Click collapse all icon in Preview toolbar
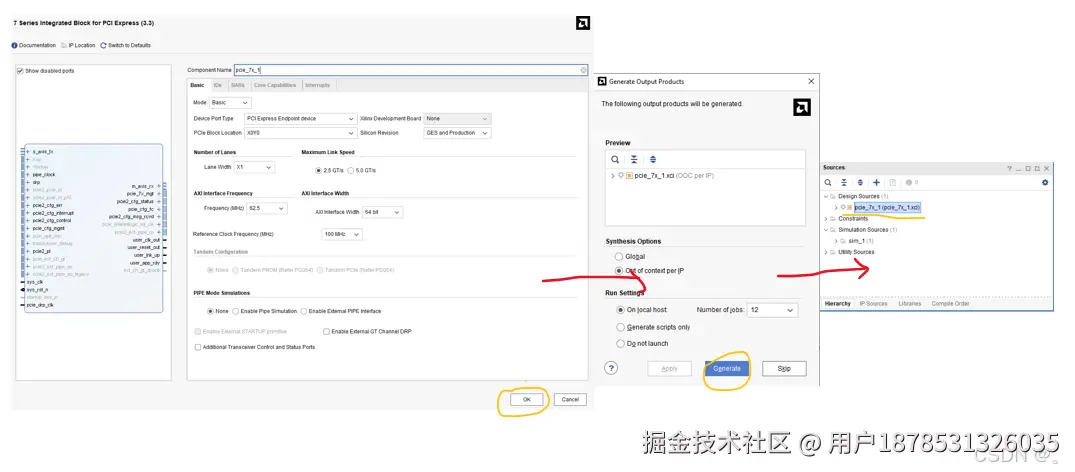Screen dimensions: 1075x472 (634, 159)
